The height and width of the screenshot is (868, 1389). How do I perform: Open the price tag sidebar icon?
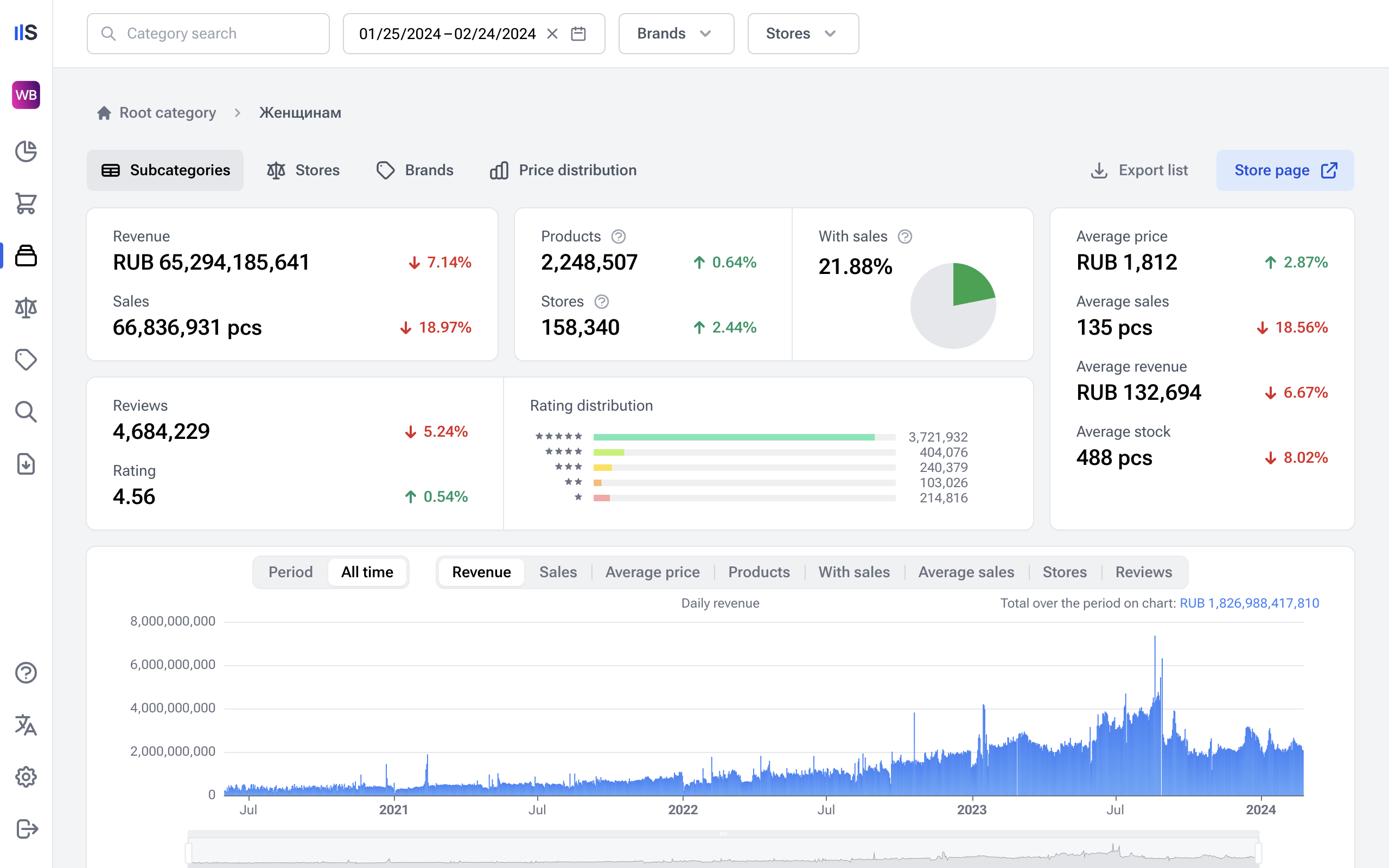pos(26,360)
